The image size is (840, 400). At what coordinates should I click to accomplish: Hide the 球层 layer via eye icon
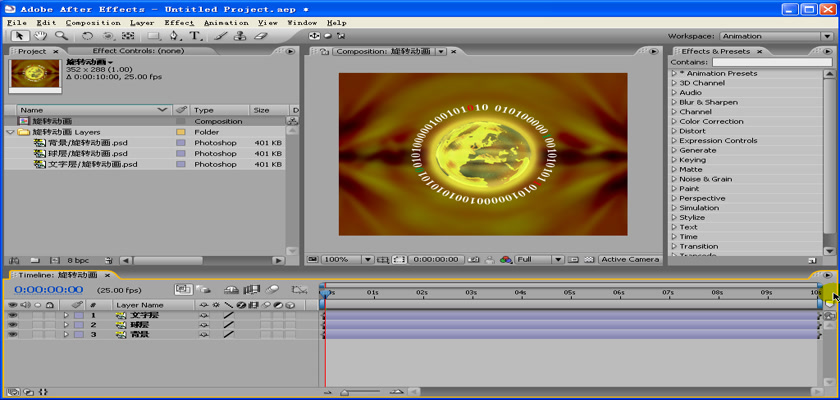click(13, 325)
